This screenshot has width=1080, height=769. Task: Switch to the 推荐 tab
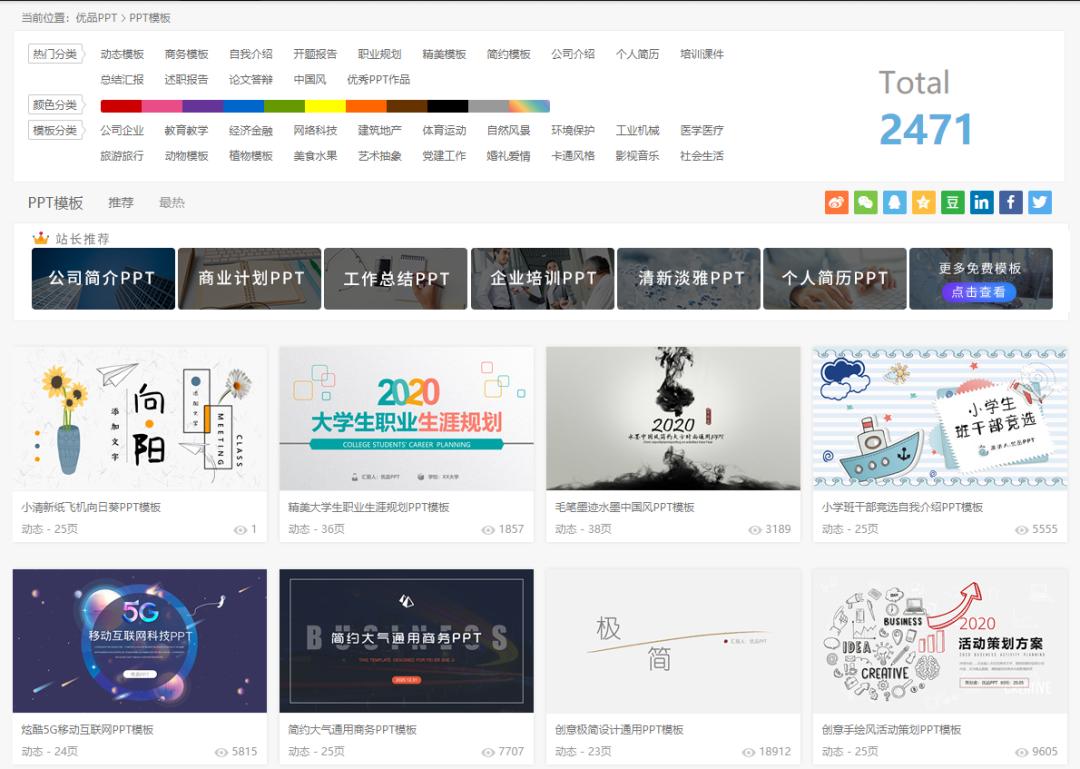tap(121, 203)
